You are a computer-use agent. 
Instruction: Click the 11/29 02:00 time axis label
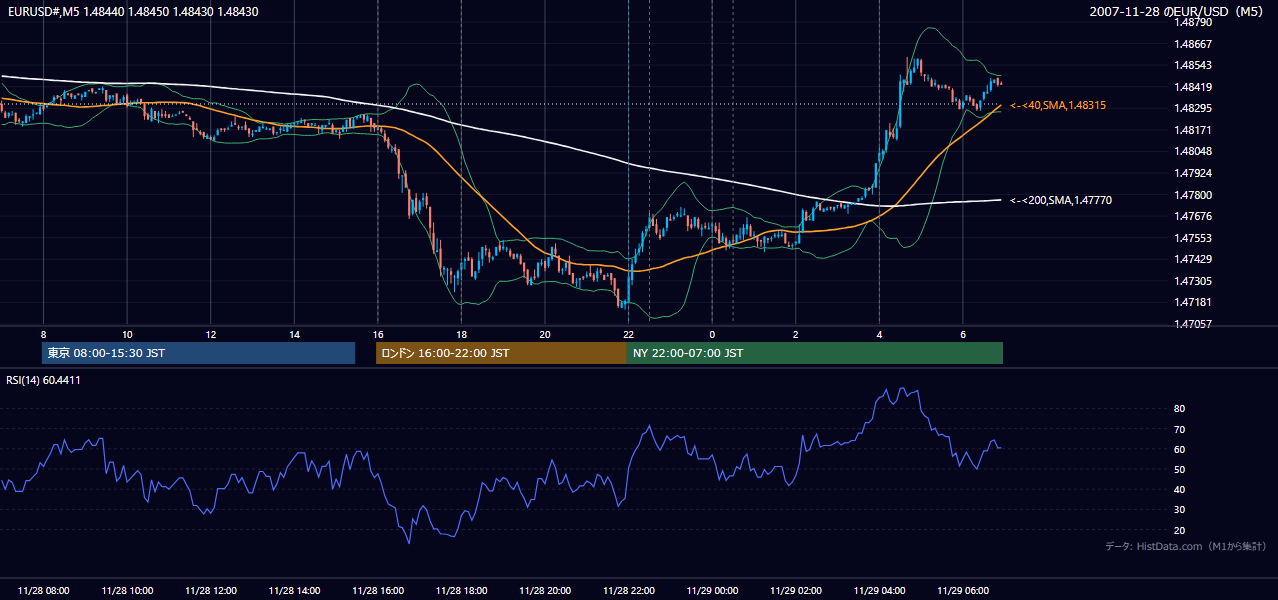(796, 591)
